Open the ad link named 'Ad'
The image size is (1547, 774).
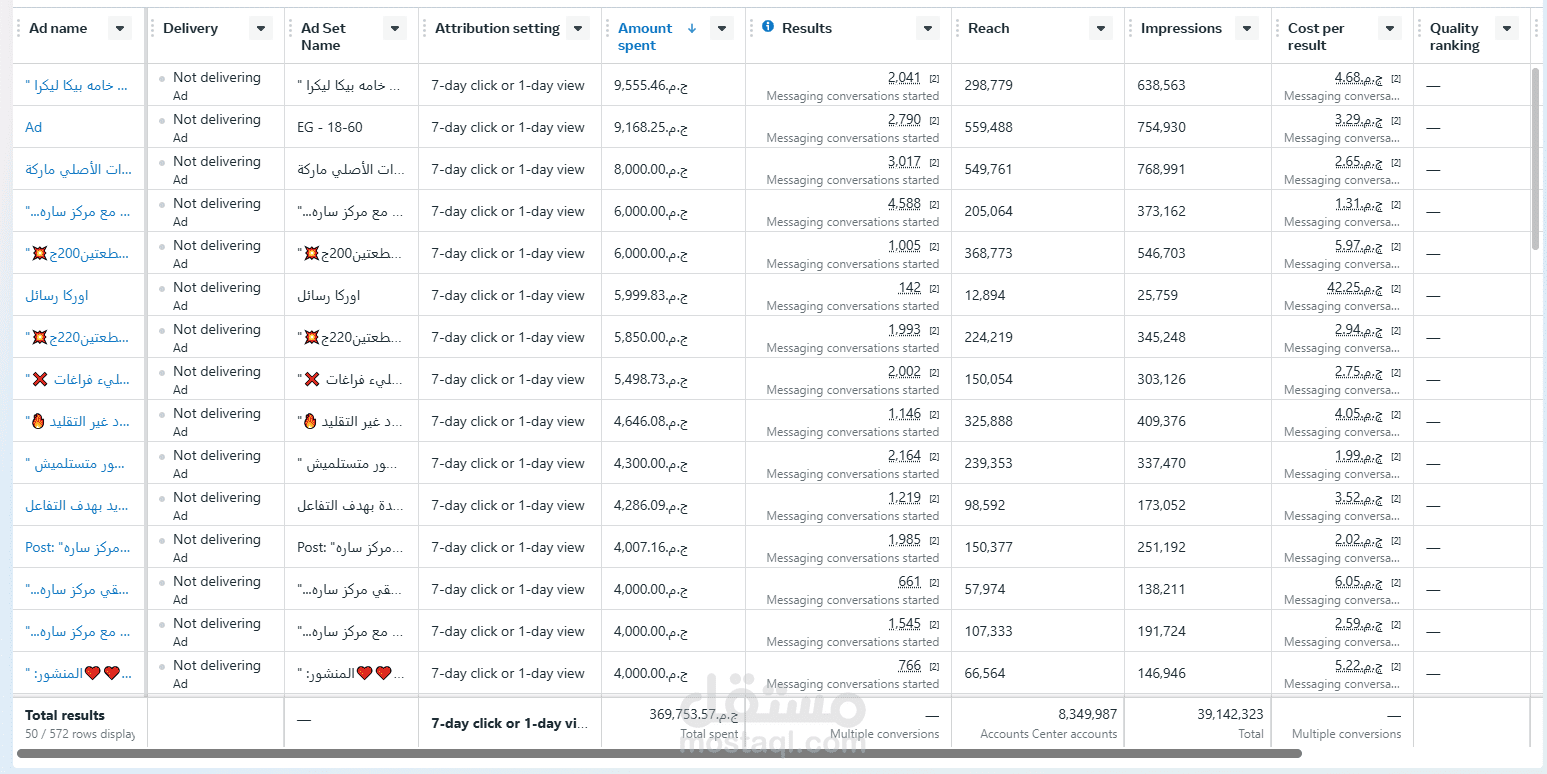[33, 127]
